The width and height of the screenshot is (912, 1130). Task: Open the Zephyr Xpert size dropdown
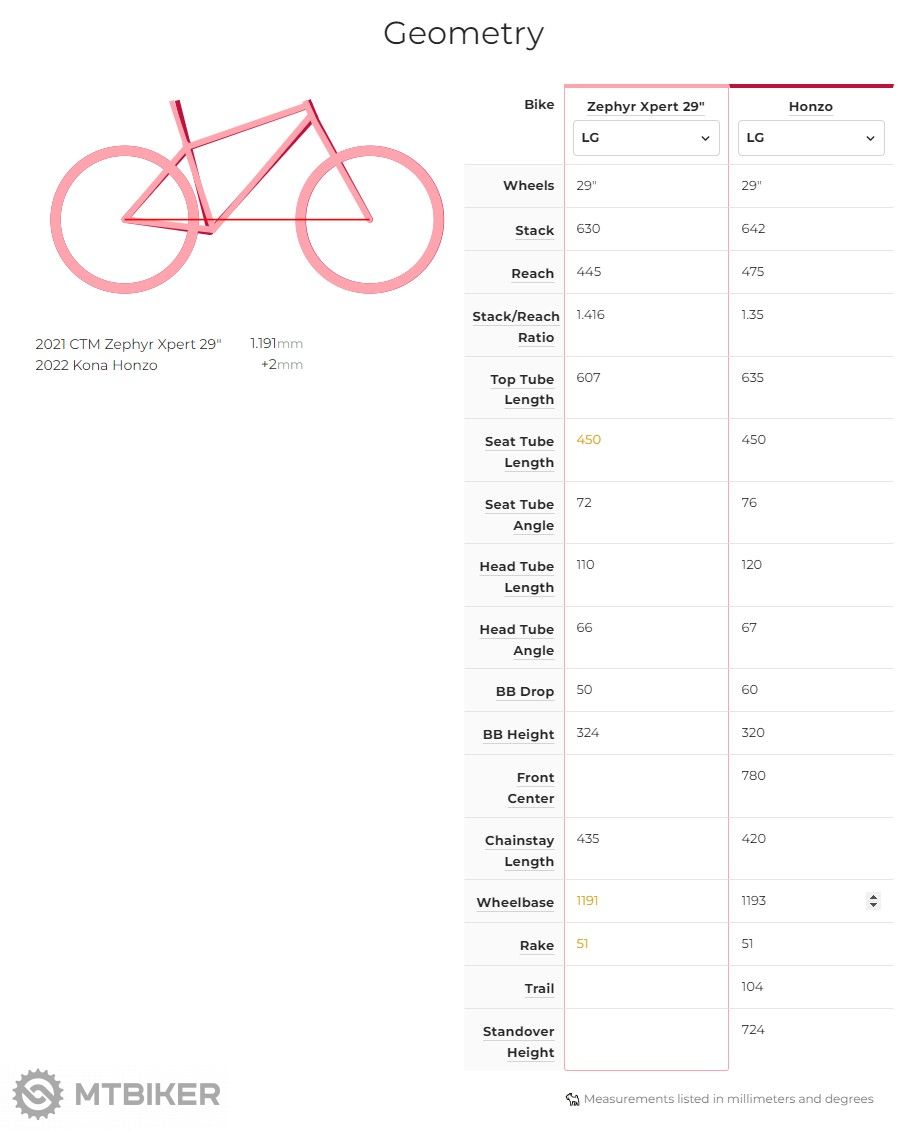pyautogui.click(x=646, y=138)
